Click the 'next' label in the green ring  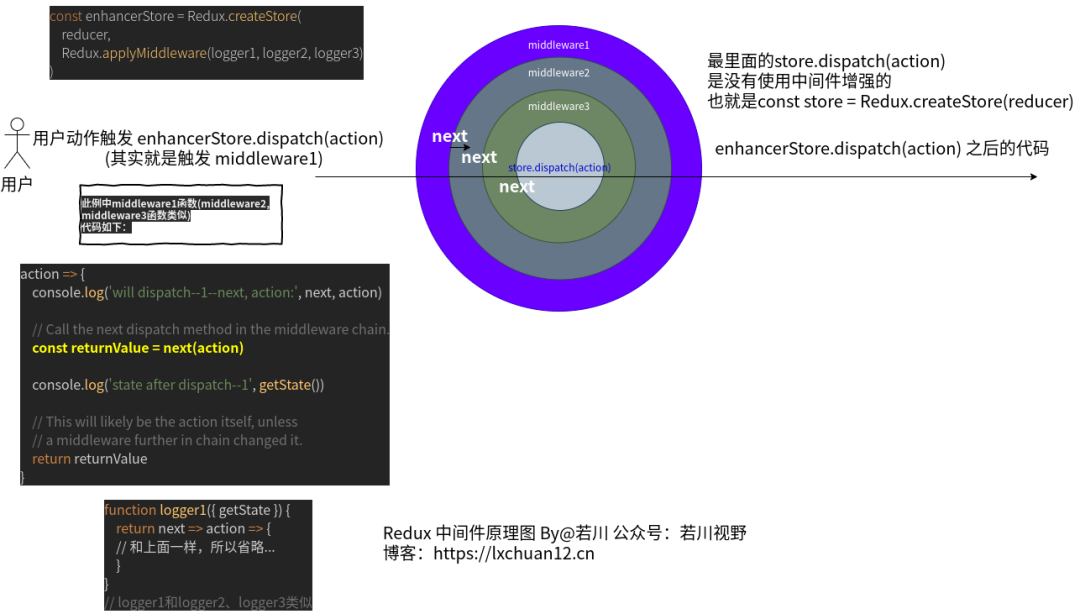[517, 187]
